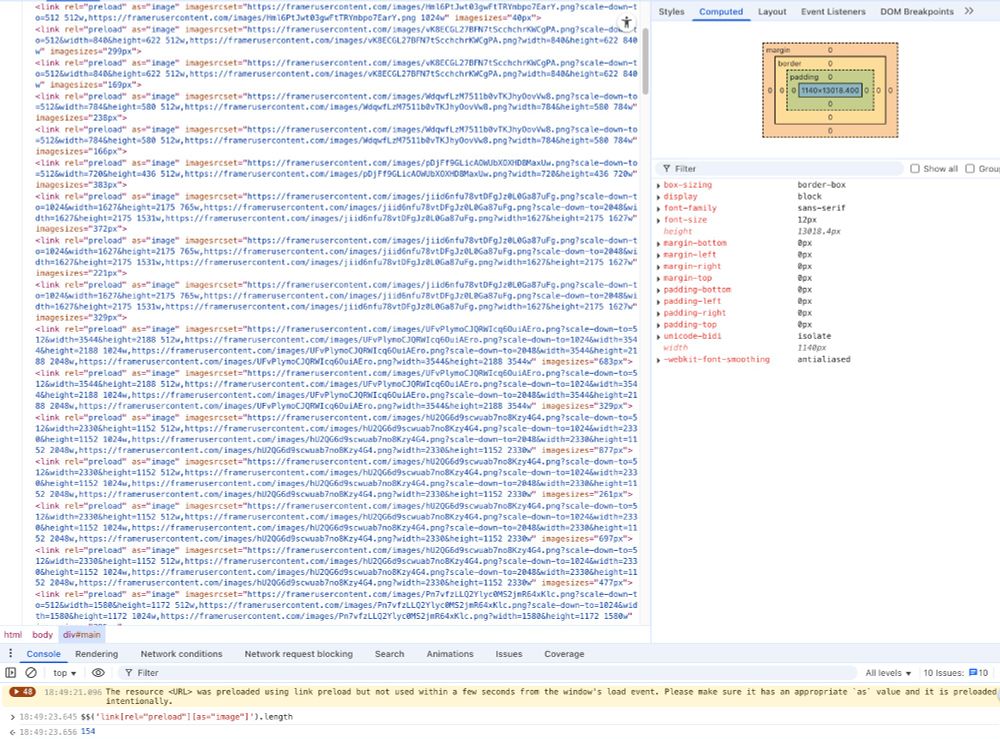1000x739 pixels.
Task: Open the Search drawer tab
Action: 389,654
